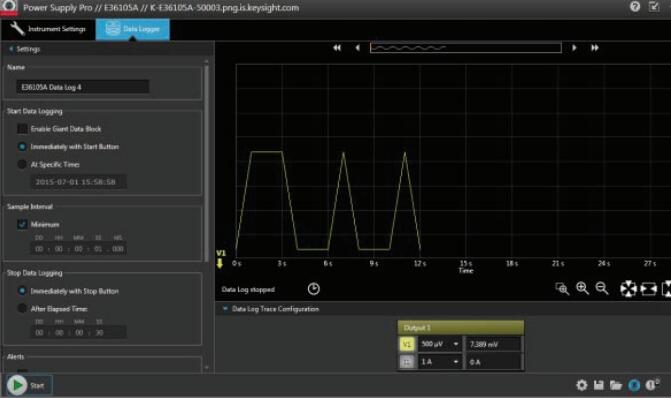This screenshot has height=398, width=671.
Task: Open the 1 A current scale dropdown
Action: pos(439,362)
